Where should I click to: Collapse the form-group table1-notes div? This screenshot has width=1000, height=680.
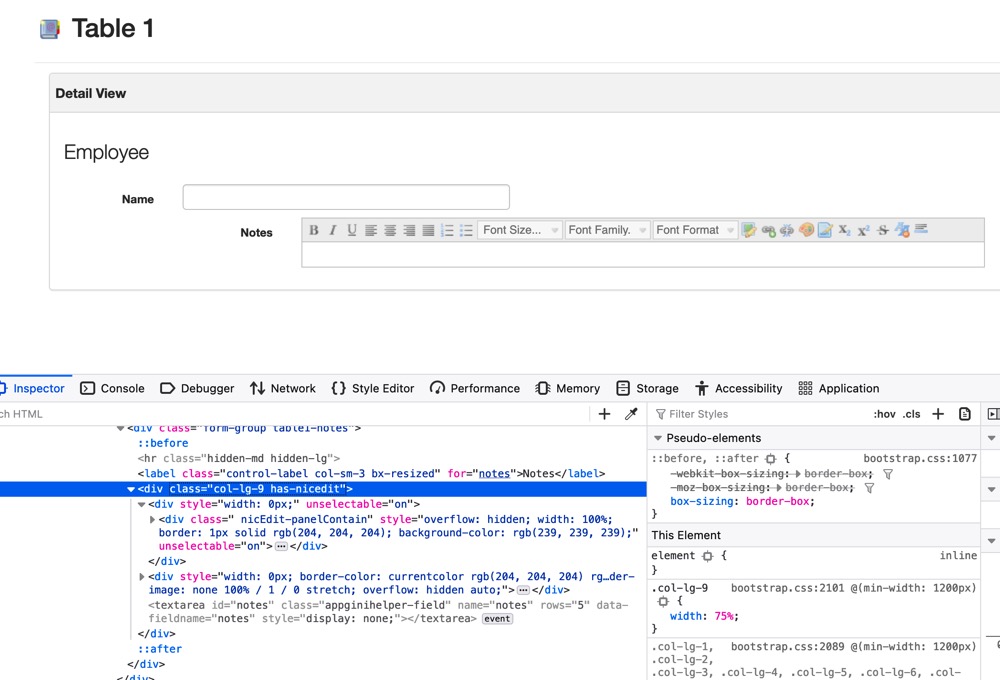pos(121,429)
